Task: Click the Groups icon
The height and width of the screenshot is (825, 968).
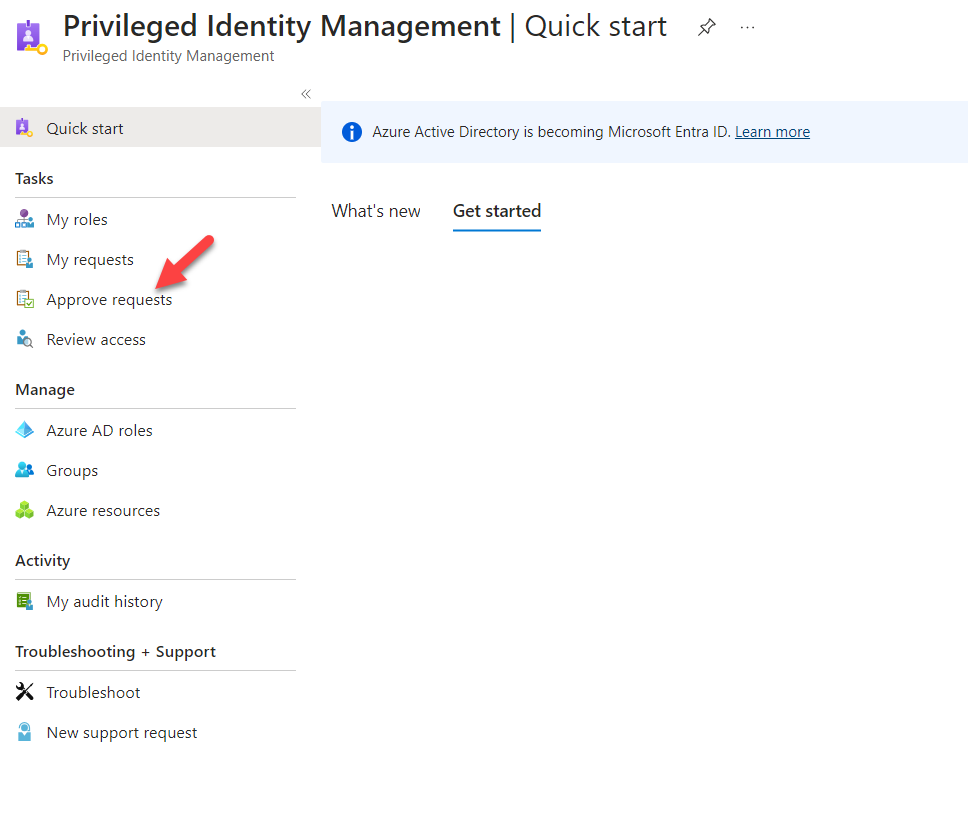Action: coord(24,470)
